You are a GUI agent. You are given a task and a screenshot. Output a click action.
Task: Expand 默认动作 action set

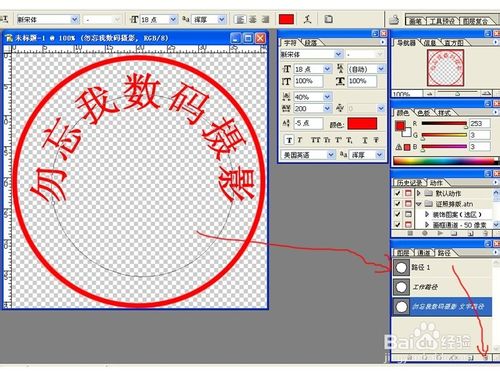(x=419, y=193)
